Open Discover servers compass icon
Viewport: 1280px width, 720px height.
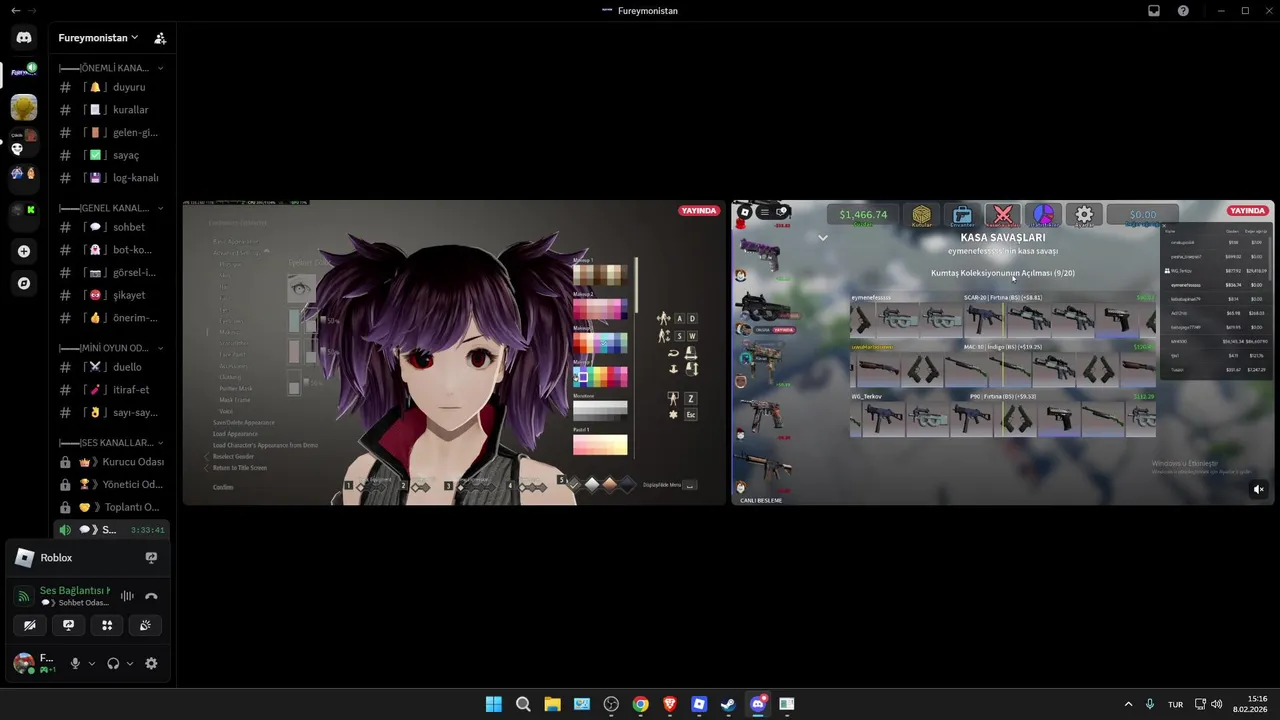[x=24, y=284]
